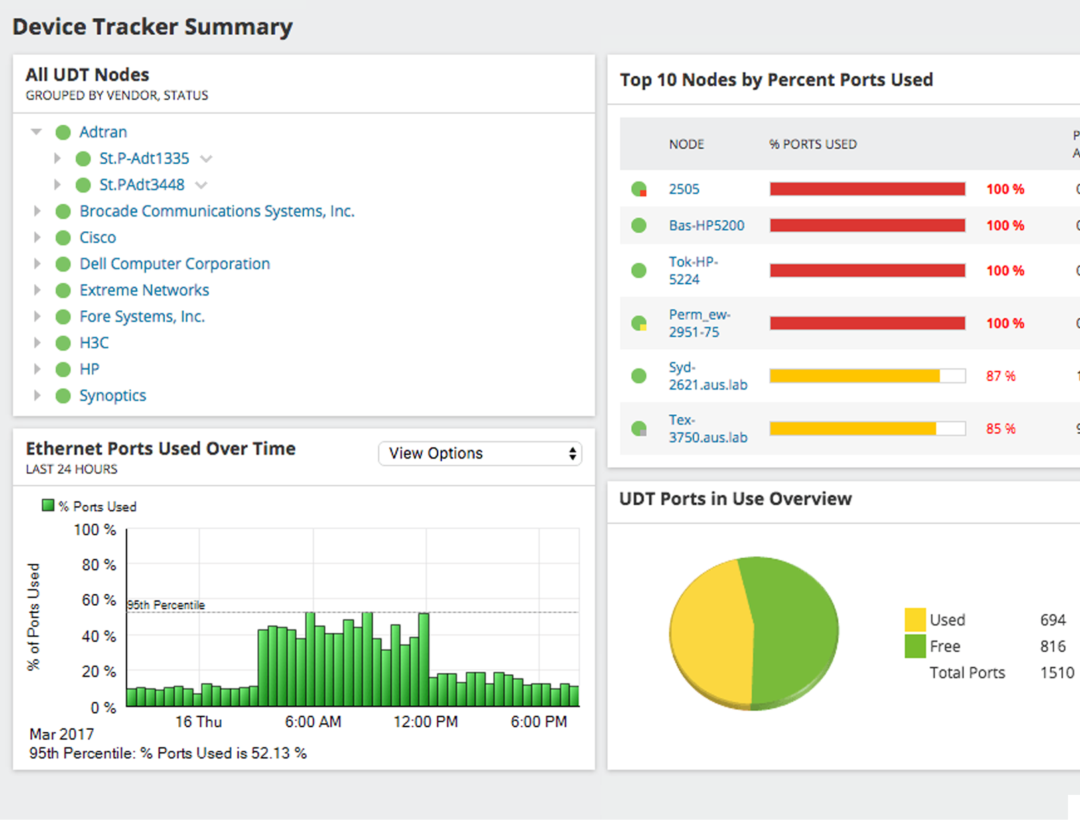1080x823 pixels.
Task: Expand the St.PAdt3448 node
Action: click(57, 185)
